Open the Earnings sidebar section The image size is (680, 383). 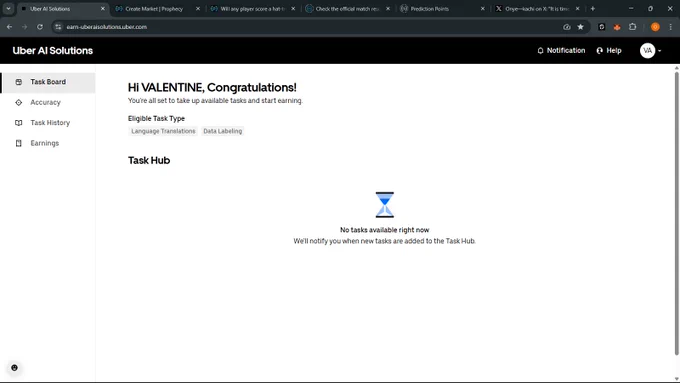point(48,144)
